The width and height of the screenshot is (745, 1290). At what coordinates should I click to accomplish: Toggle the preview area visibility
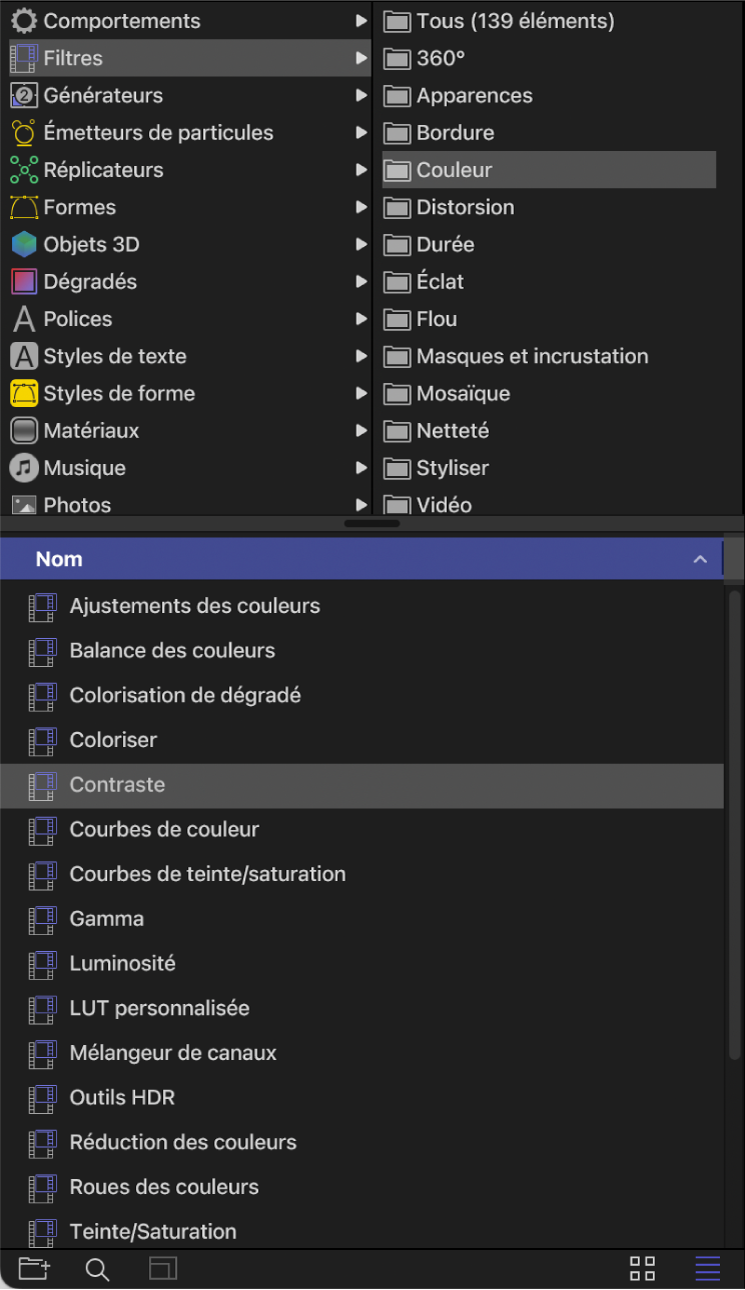coord(163,1268)
